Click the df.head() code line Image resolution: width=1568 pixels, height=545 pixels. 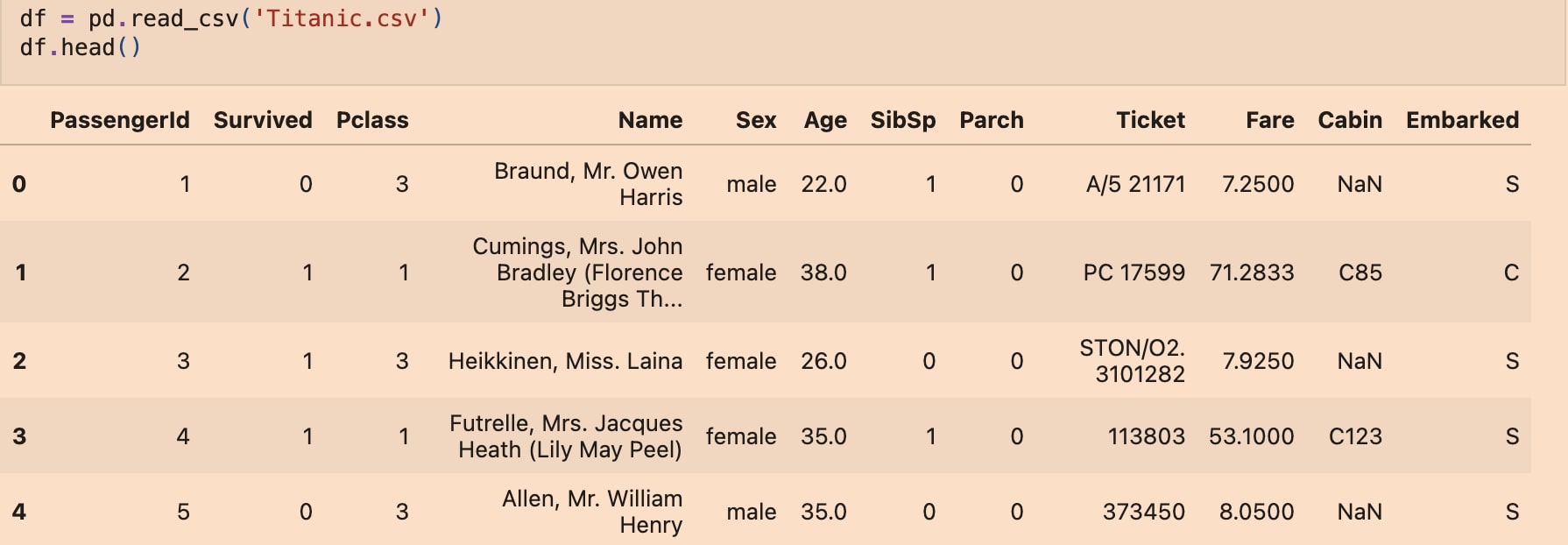pyautogui.click(x=80, y=47)
